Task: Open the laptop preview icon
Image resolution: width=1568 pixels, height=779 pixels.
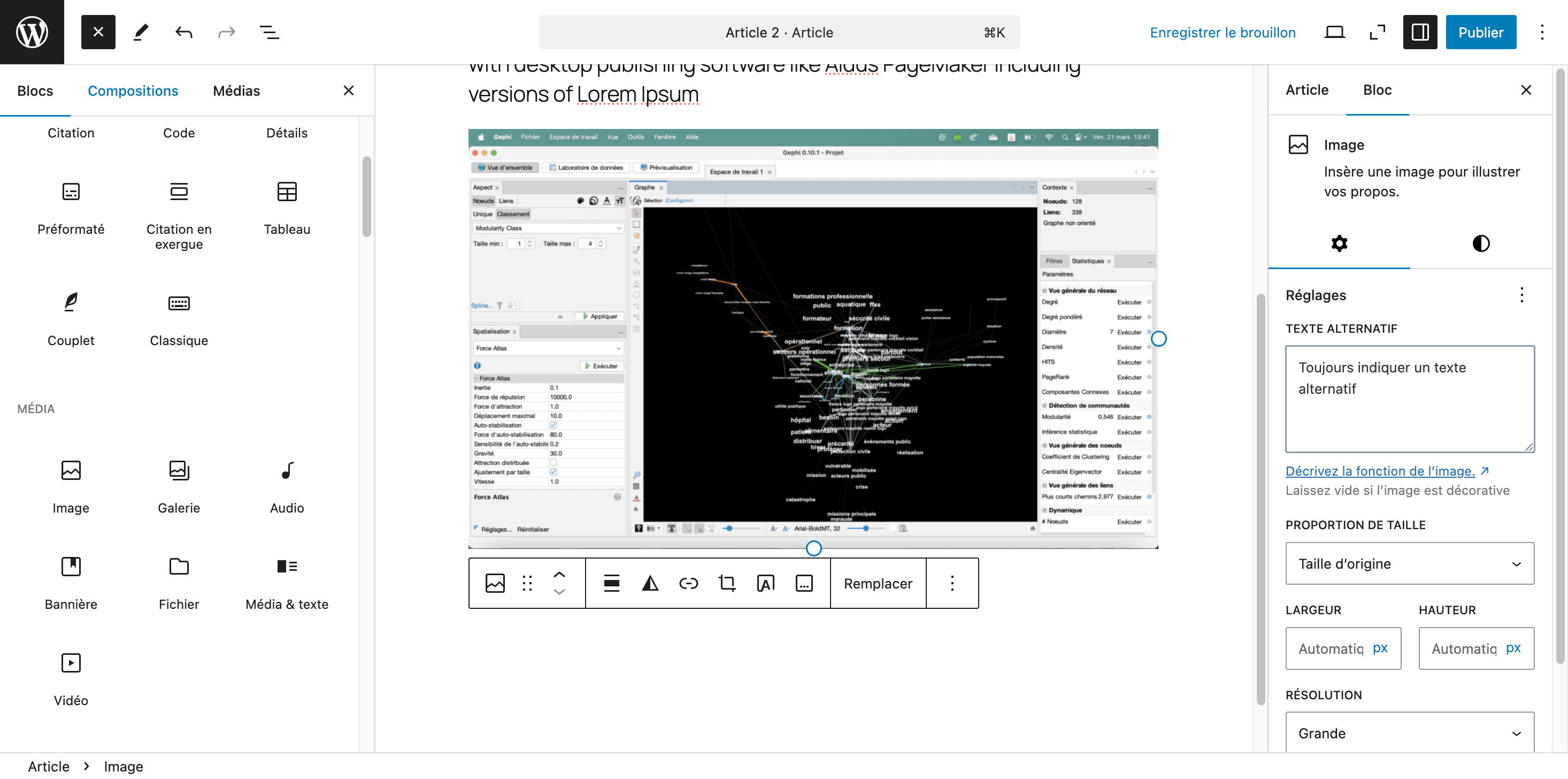Action: coord(1334,32)
